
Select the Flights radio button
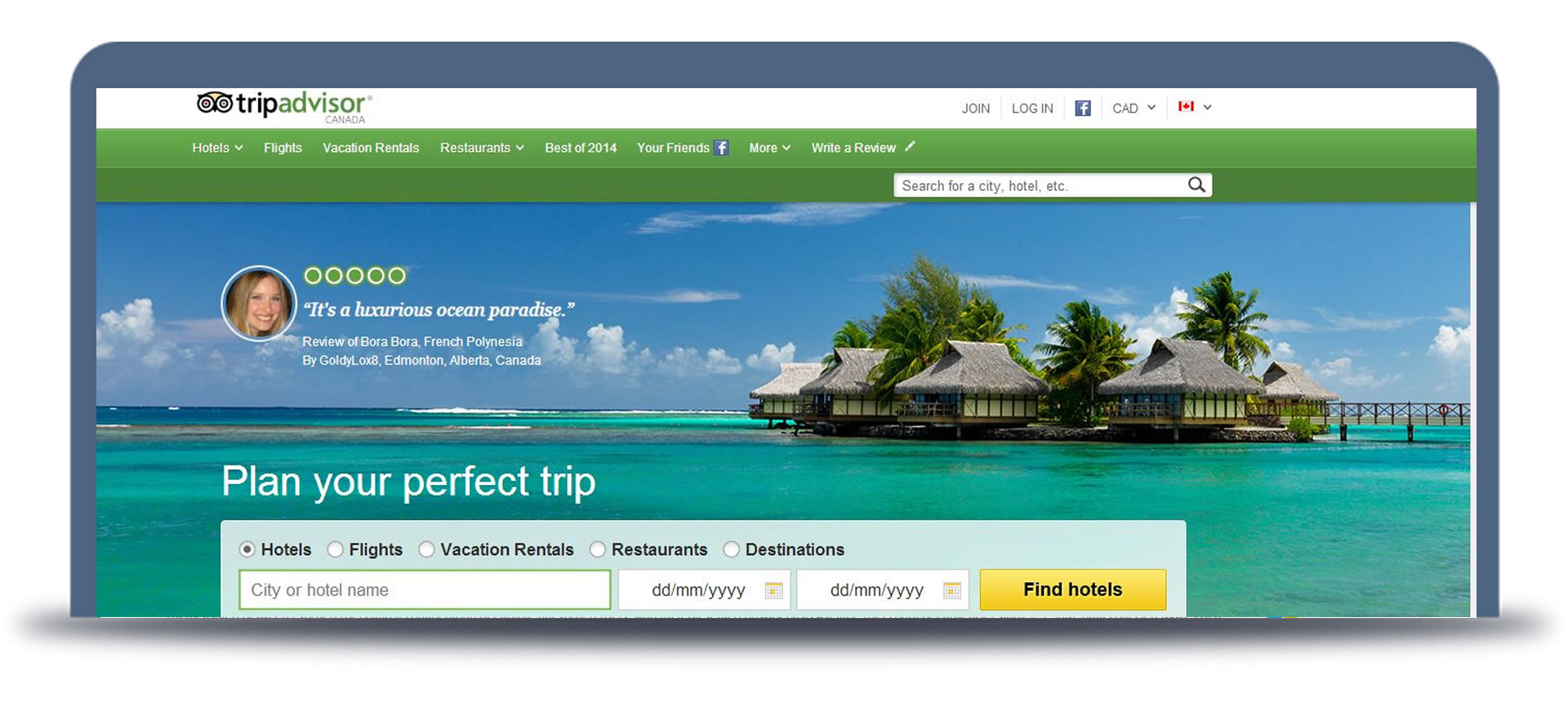[x=335, y=549]
